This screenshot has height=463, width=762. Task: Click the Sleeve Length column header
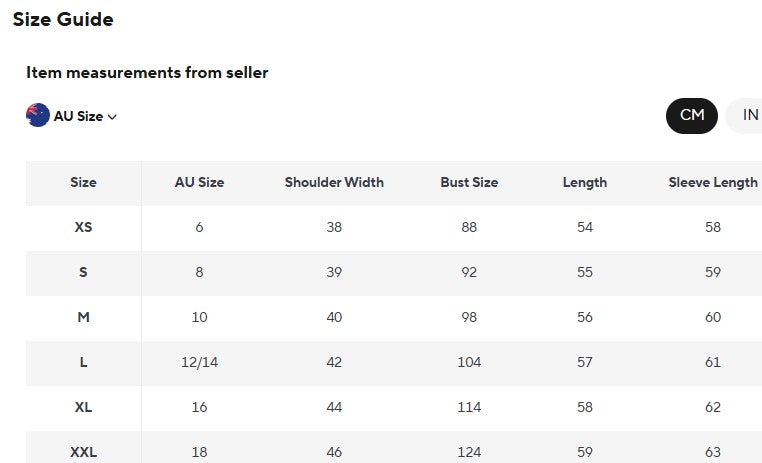pyautogui.click(x=712, y=183)
